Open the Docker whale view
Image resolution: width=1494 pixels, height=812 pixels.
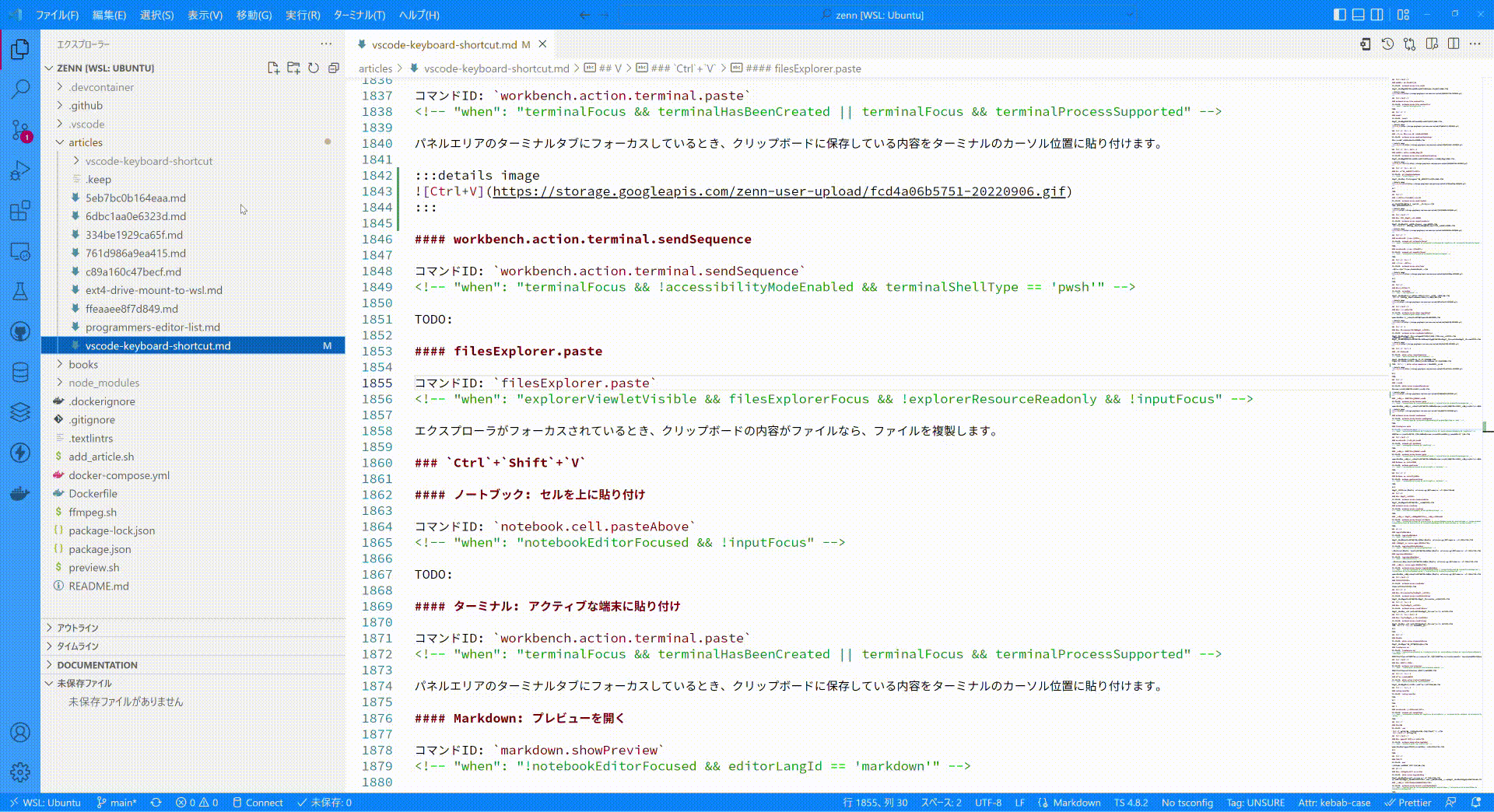20,494
